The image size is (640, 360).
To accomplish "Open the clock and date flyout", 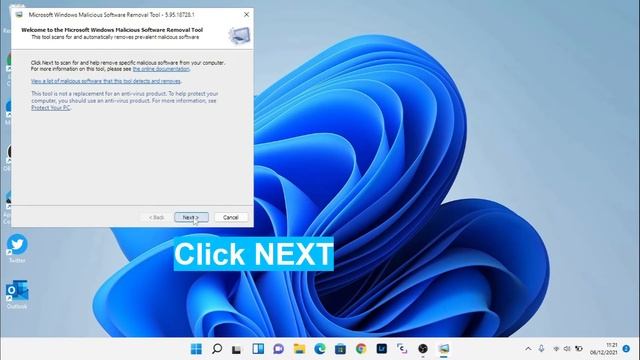I will pyautogui.click(x=603, y=349).
